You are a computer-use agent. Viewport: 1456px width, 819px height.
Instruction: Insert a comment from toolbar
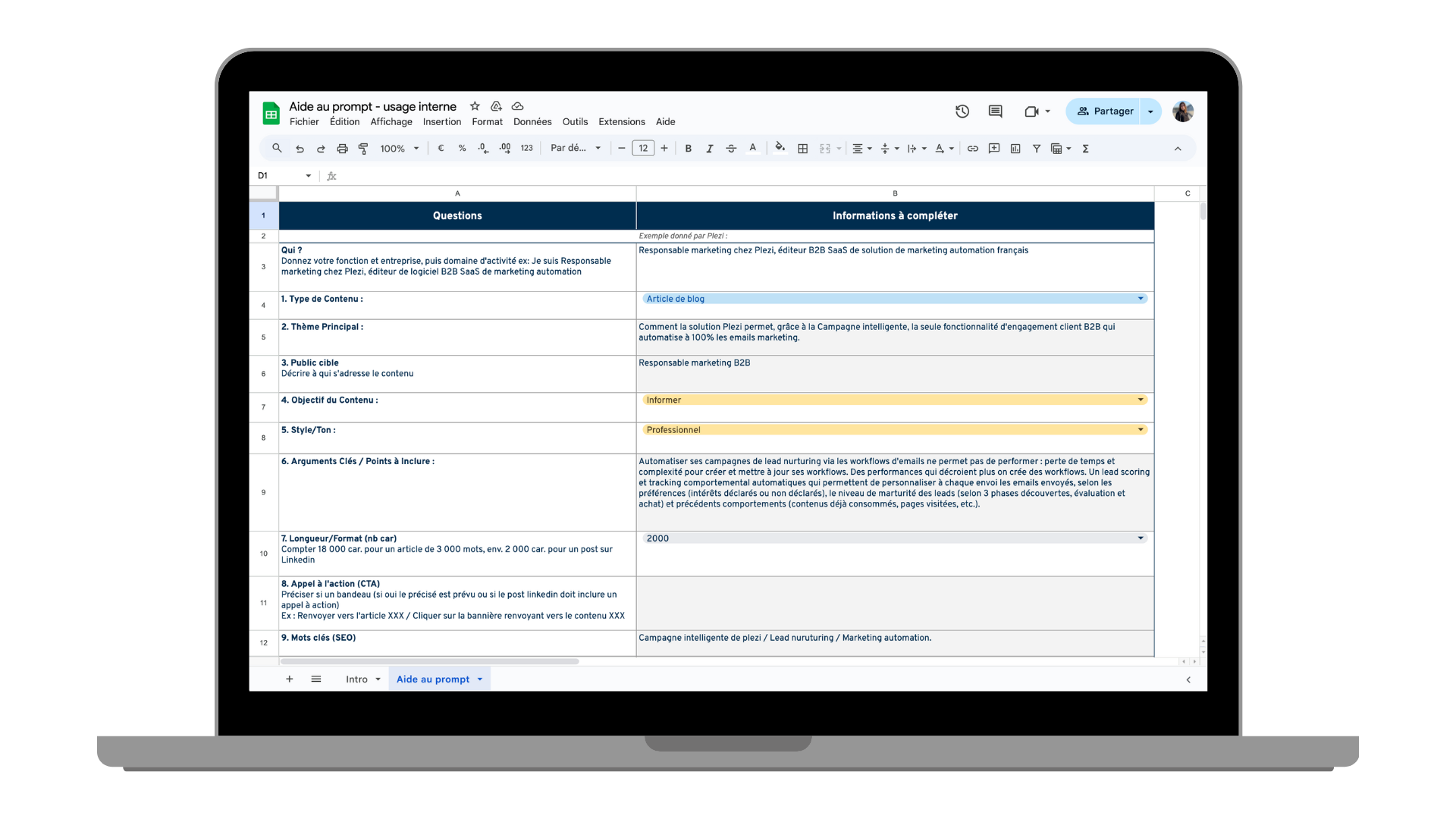(x=994, y=149)
